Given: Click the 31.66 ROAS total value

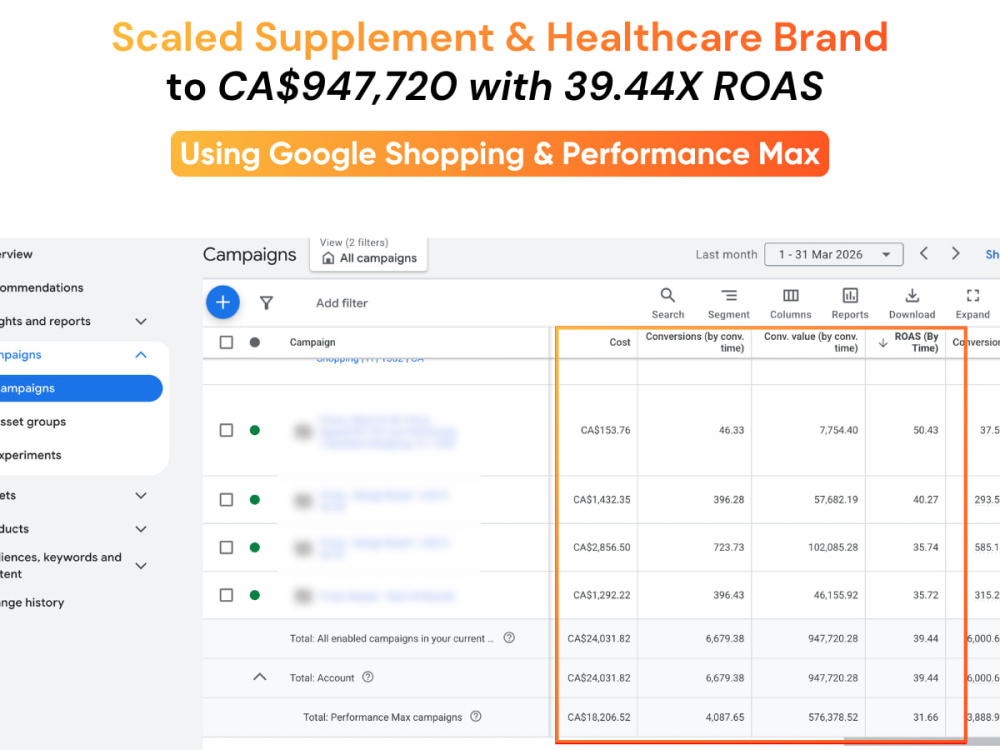Looking at the screenshot, I should 925,717.
